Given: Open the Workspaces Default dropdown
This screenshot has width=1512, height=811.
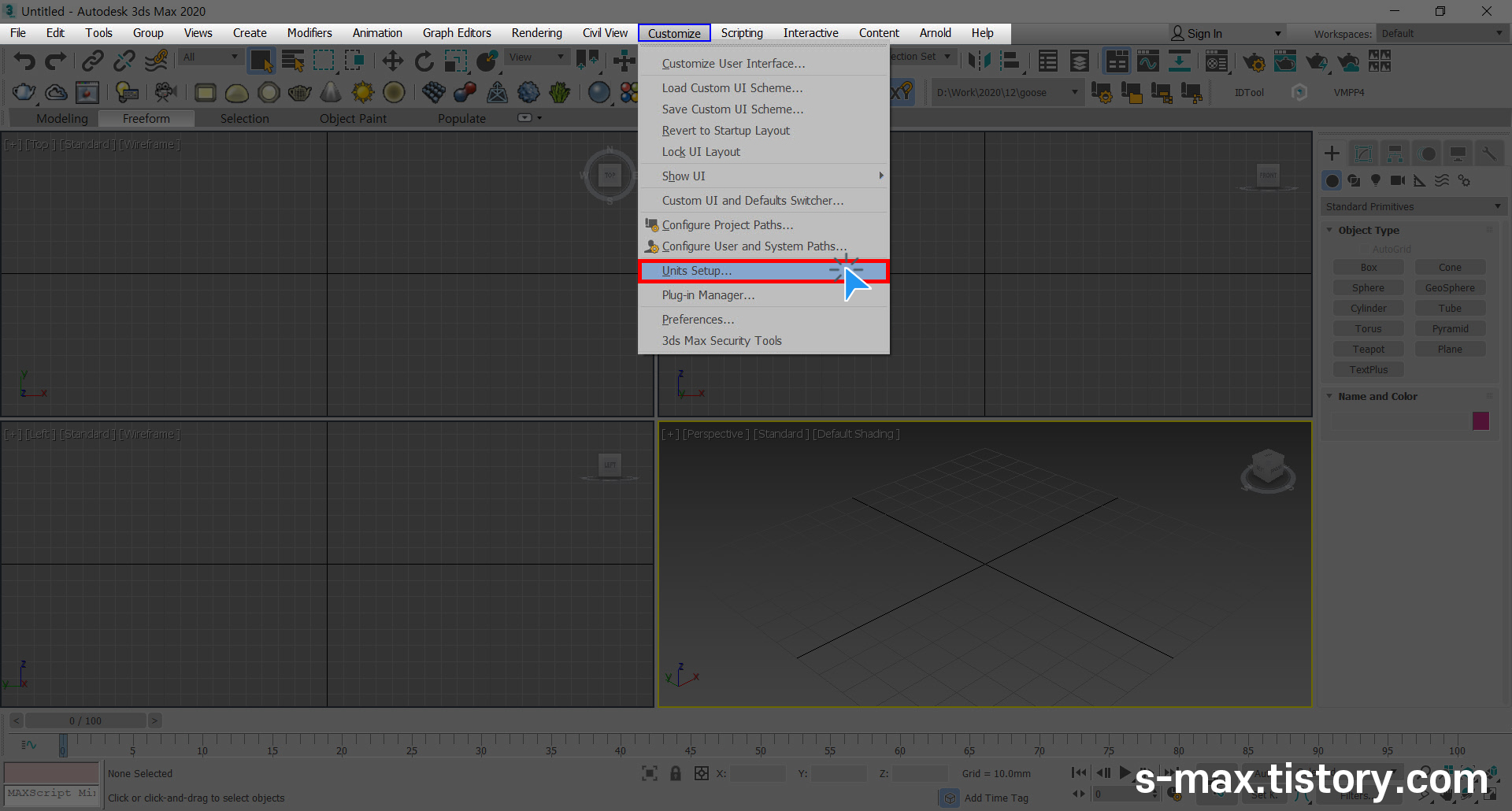Looking at the screenshot, I should tap(1441, 33).
